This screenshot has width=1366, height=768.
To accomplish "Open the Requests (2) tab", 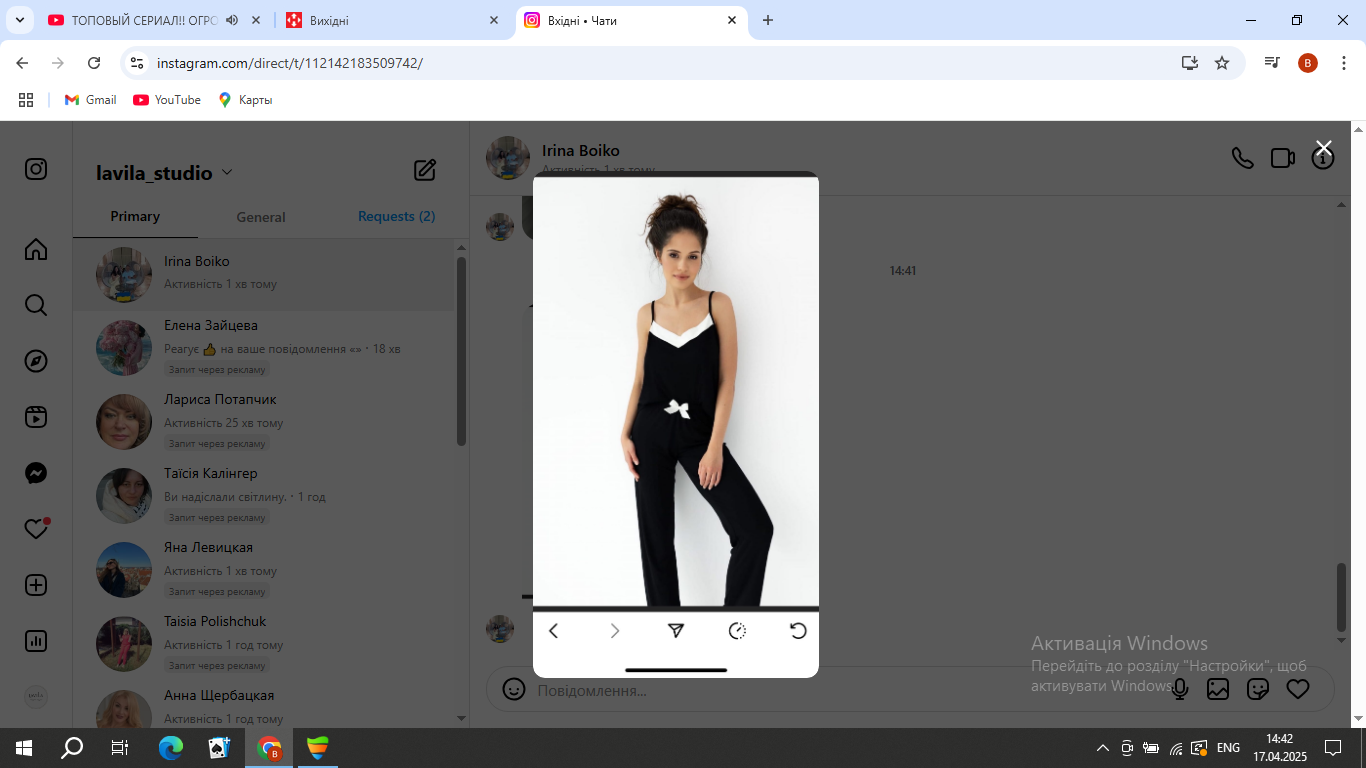I will click(x=396, y=217).
